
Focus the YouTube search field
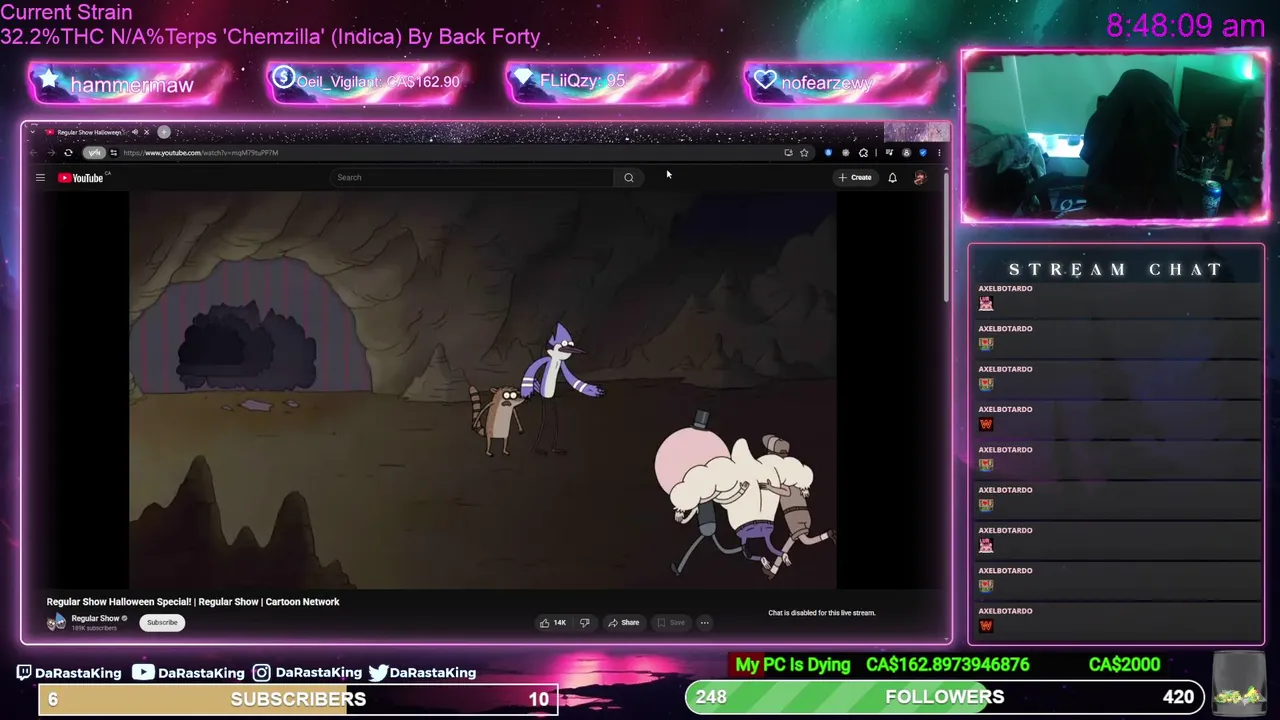coord(472,177)
